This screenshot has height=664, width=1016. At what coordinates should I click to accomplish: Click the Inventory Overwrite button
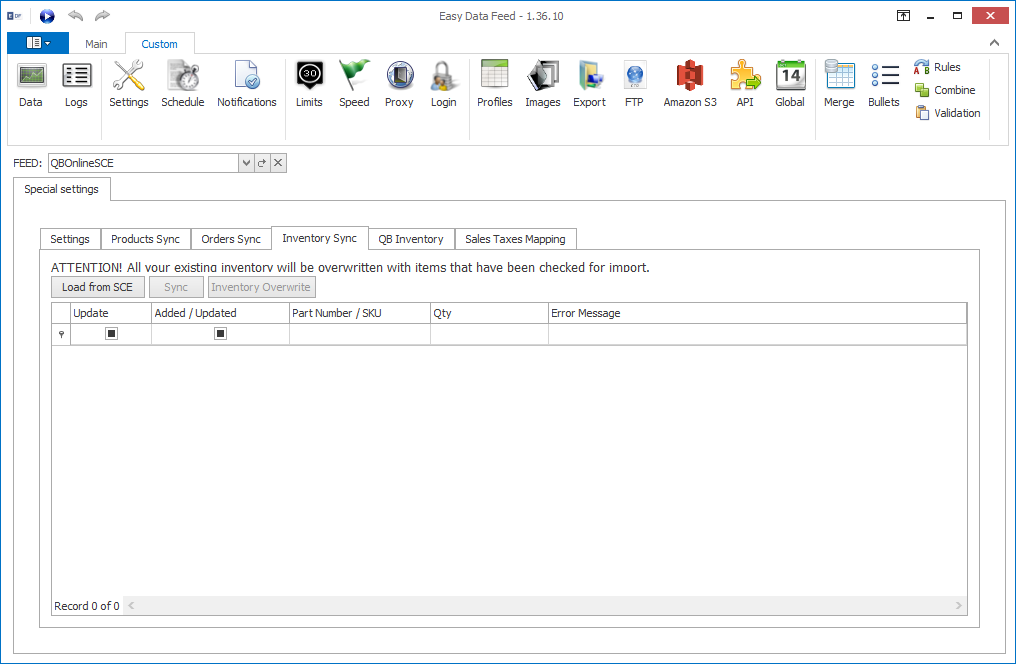pyautogui.click(x=261, y=287)
